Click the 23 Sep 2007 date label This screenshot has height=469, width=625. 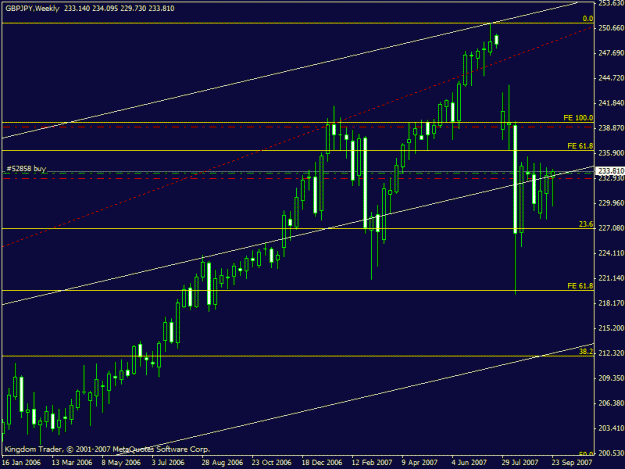point(572,463)
